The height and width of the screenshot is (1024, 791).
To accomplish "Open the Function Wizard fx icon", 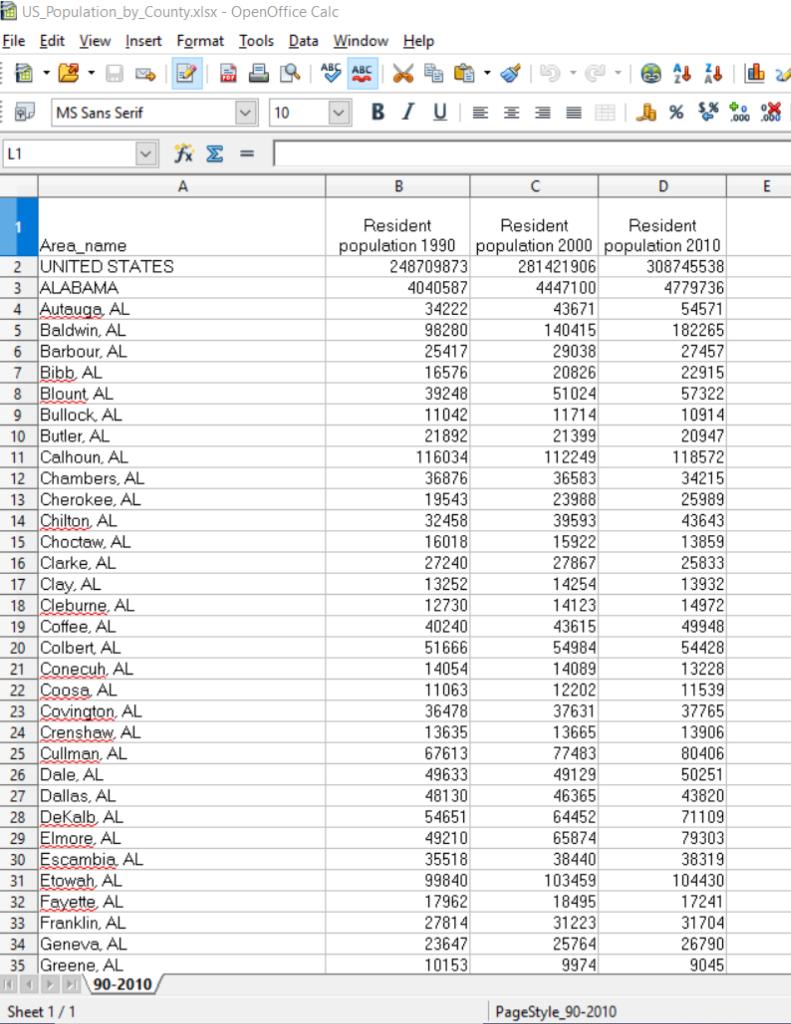I will [184, 153].
